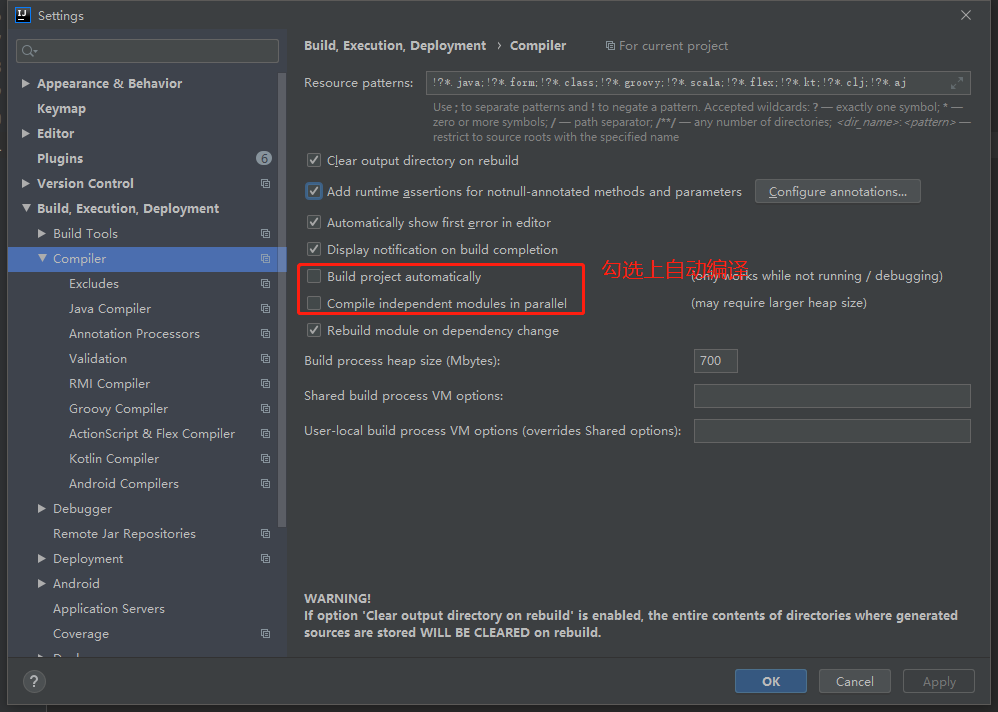The image size is (998, 712).
Task: Open Coverage settings page
Action: [81, 634]
